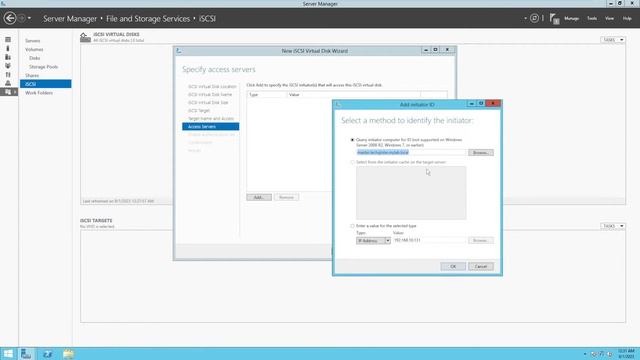Click File and Storage Services rail icon
Viewport: 640px width, 360px height.
tap(8, 92)
